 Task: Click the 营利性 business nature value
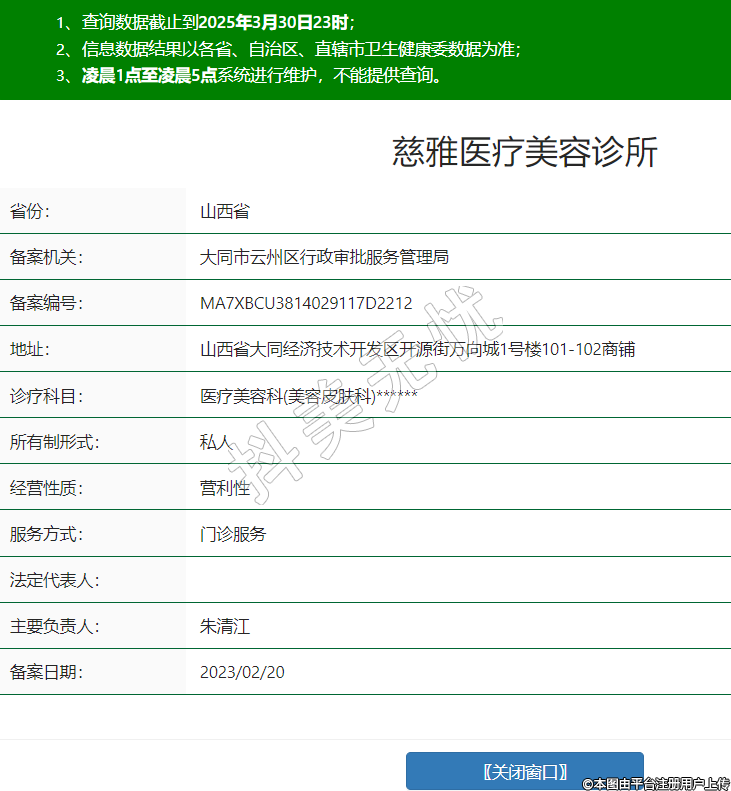pos(224,488)
